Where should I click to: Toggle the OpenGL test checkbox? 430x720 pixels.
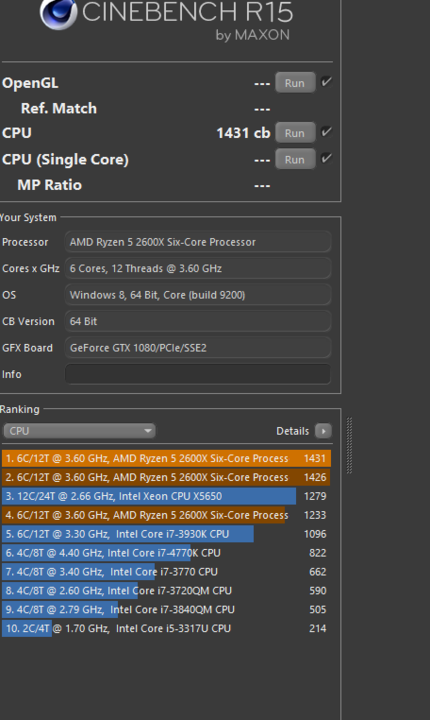[x=327, y=82]
